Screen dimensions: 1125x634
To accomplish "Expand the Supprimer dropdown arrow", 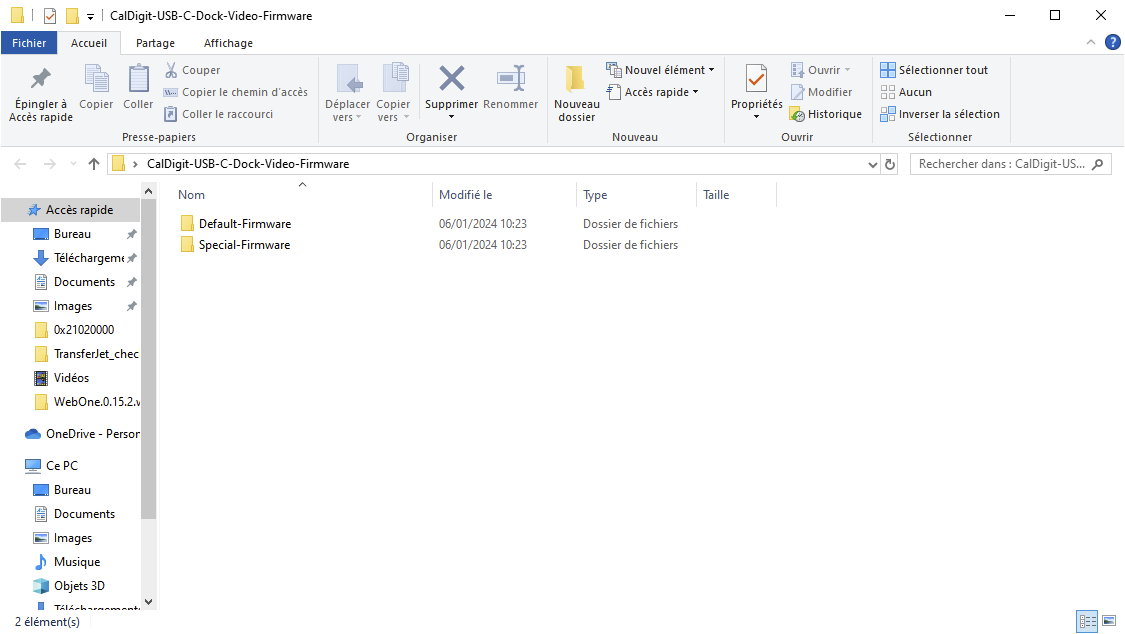I will 451,117.
